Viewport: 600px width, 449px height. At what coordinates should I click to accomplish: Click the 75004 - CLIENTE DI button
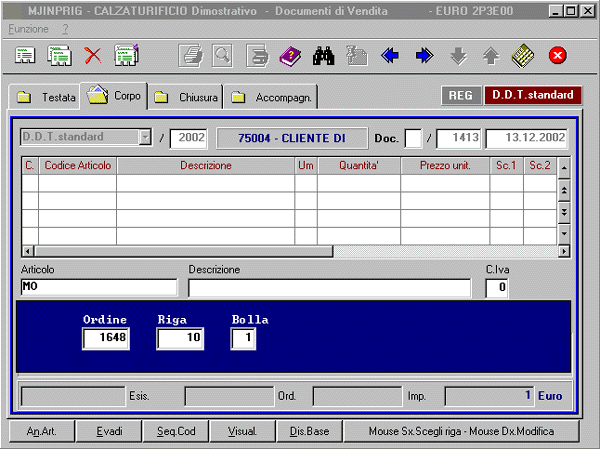292,138
